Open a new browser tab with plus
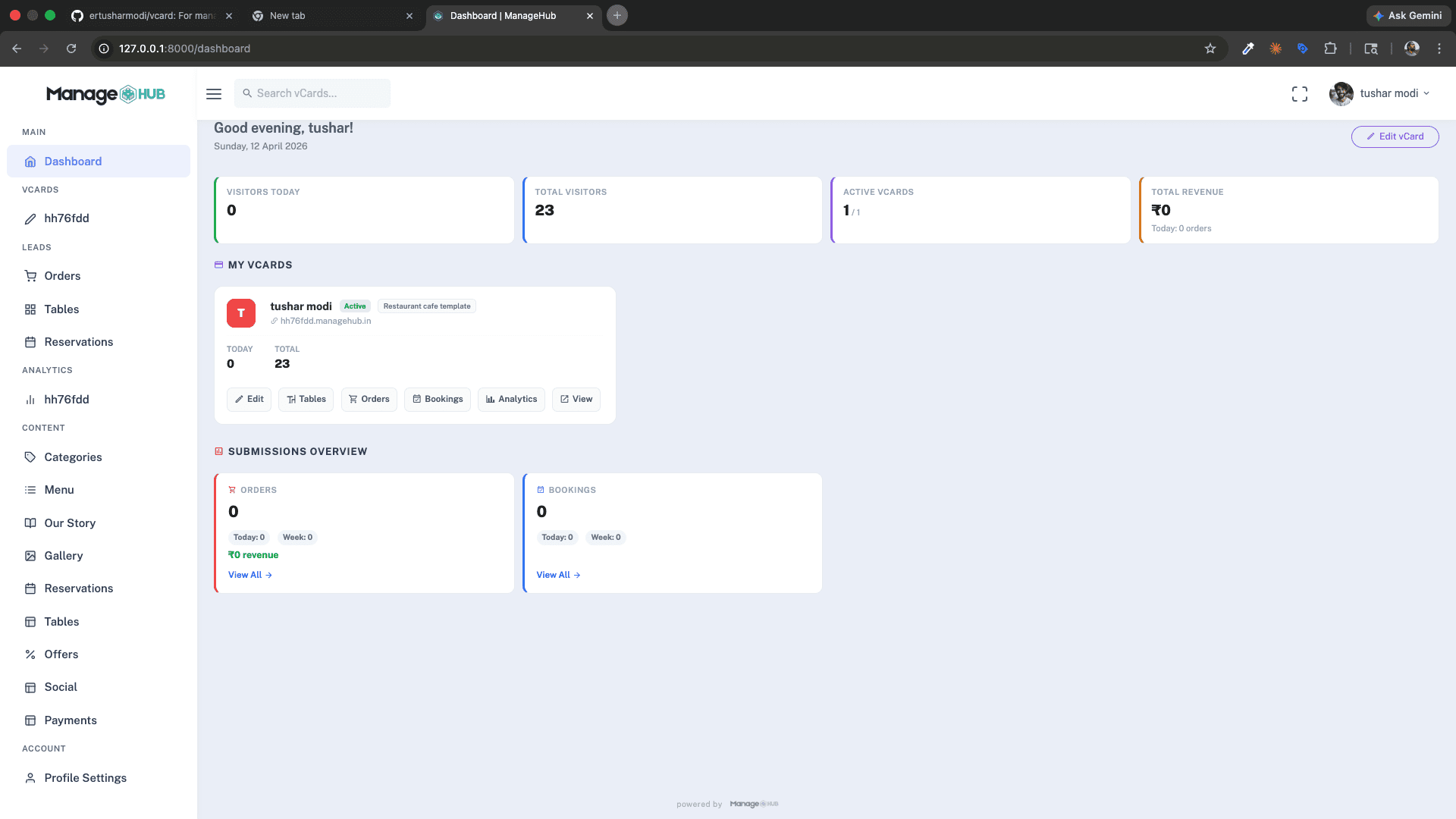The height and width of the screenshot is (819, 1456). pyautogui.click(x=617, y=15)
